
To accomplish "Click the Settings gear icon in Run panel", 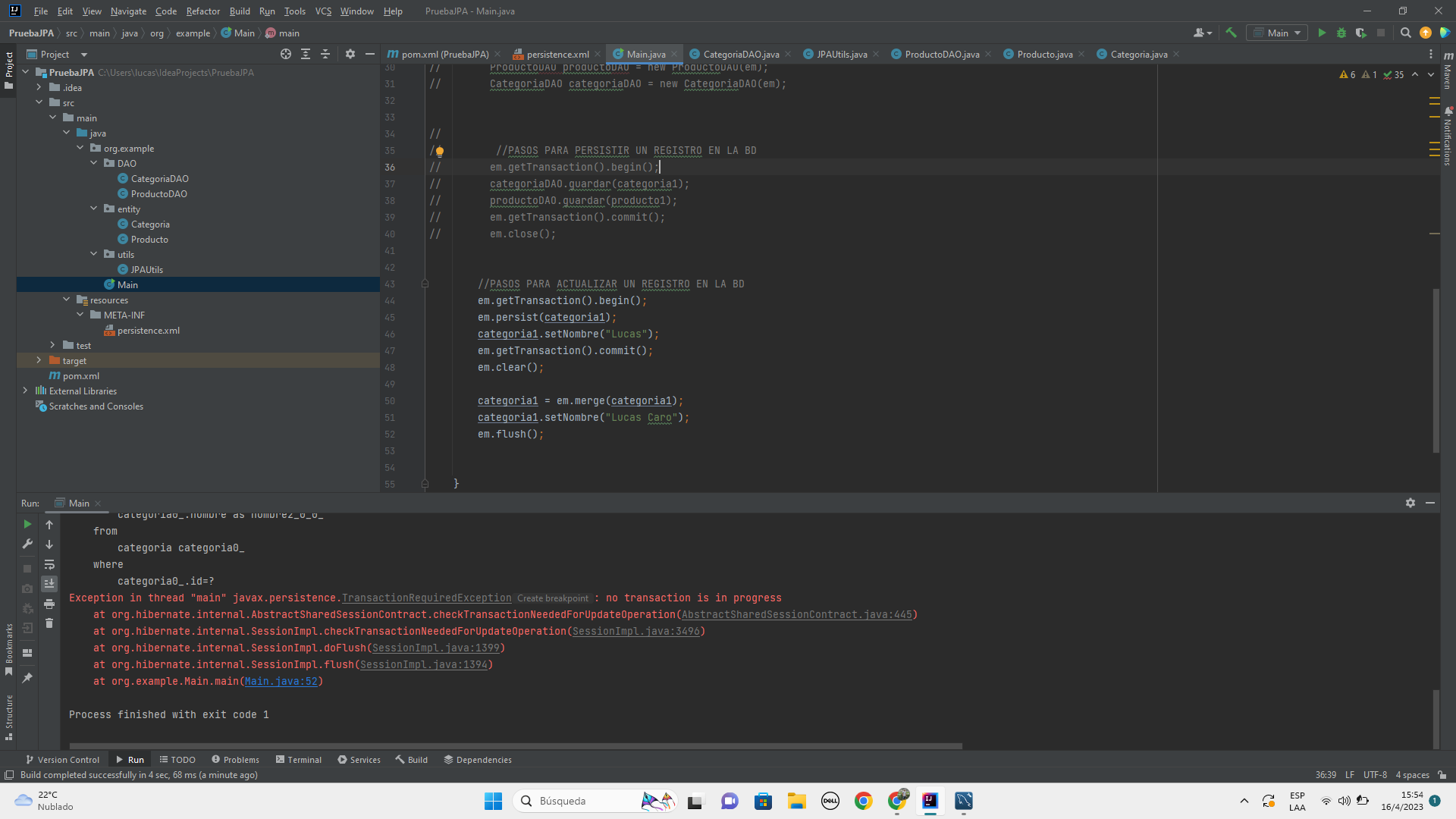I will (1410, 502).
